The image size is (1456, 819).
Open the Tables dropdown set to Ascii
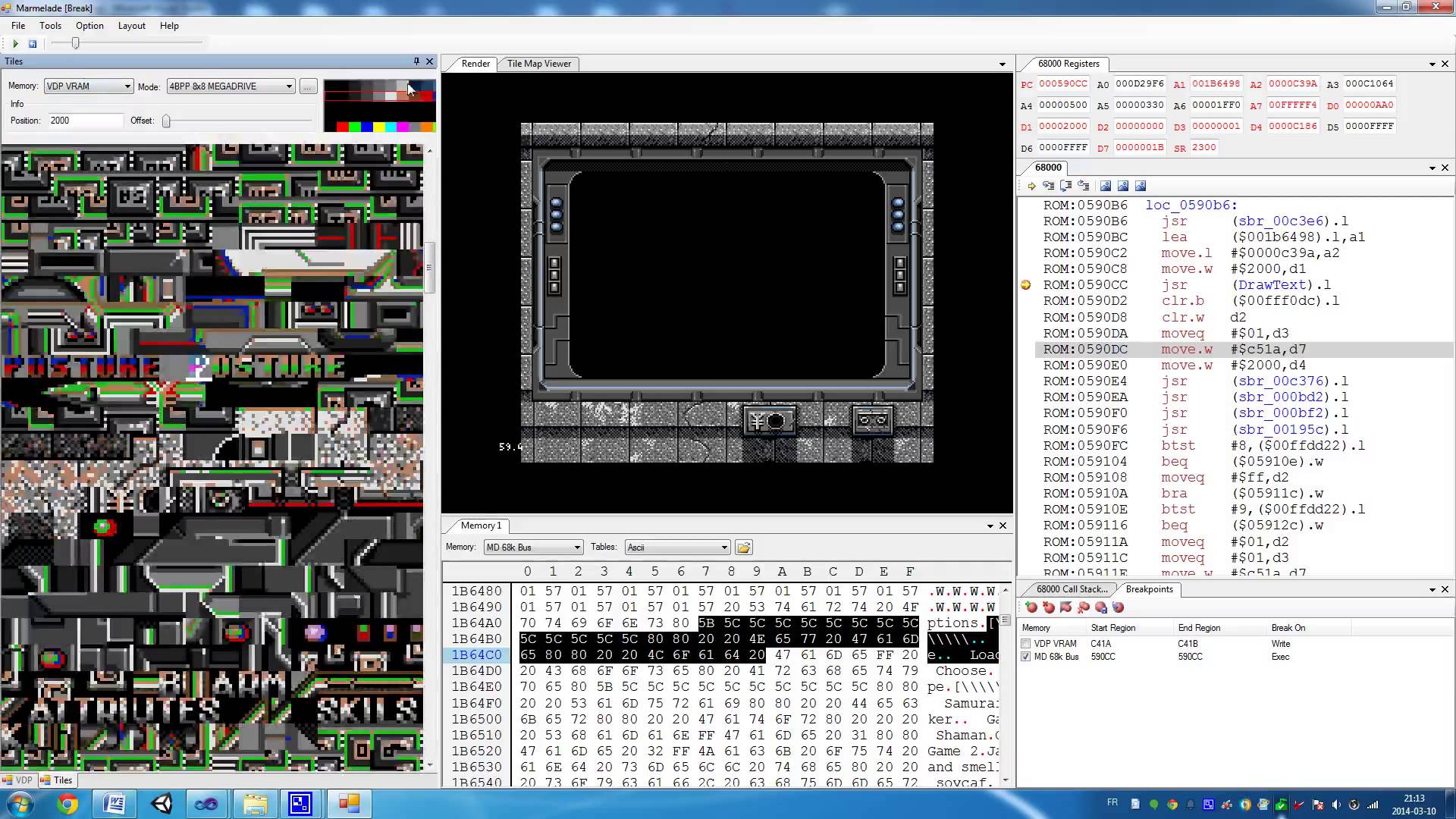677,548
